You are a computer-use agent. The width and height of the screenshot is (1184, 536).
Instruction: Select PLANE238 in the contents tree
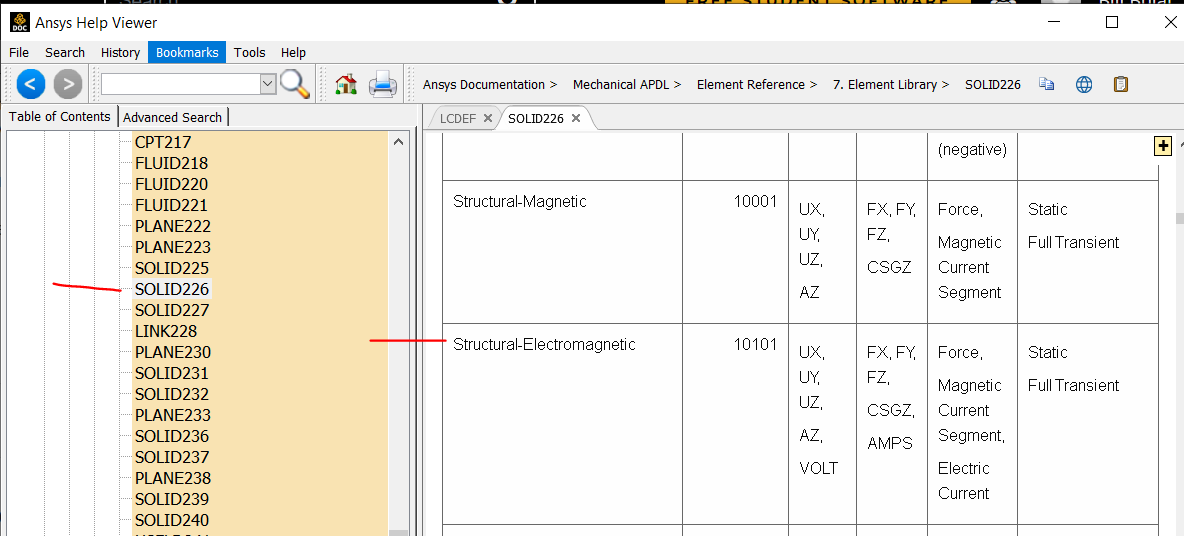click(x=173, y=479)
